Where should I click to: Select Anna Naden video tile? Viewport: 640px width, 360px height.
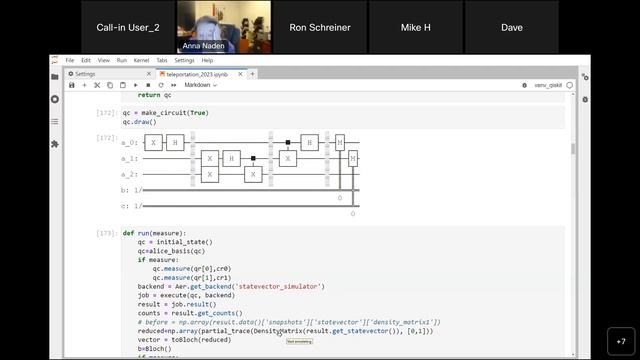click(224, 27)
